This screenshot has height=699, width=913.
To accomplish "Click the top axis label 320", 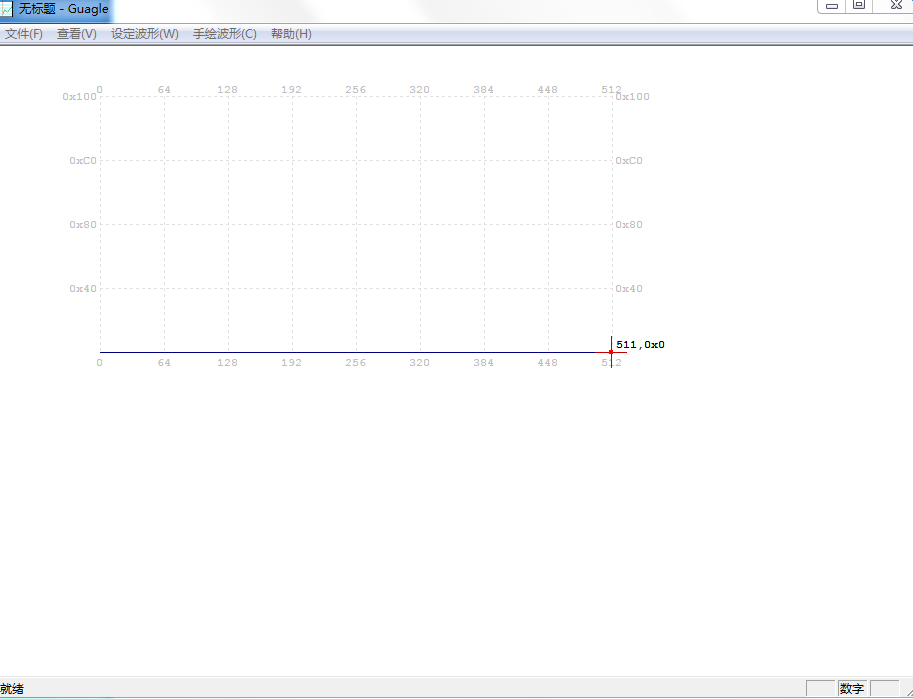I will 419,90.
